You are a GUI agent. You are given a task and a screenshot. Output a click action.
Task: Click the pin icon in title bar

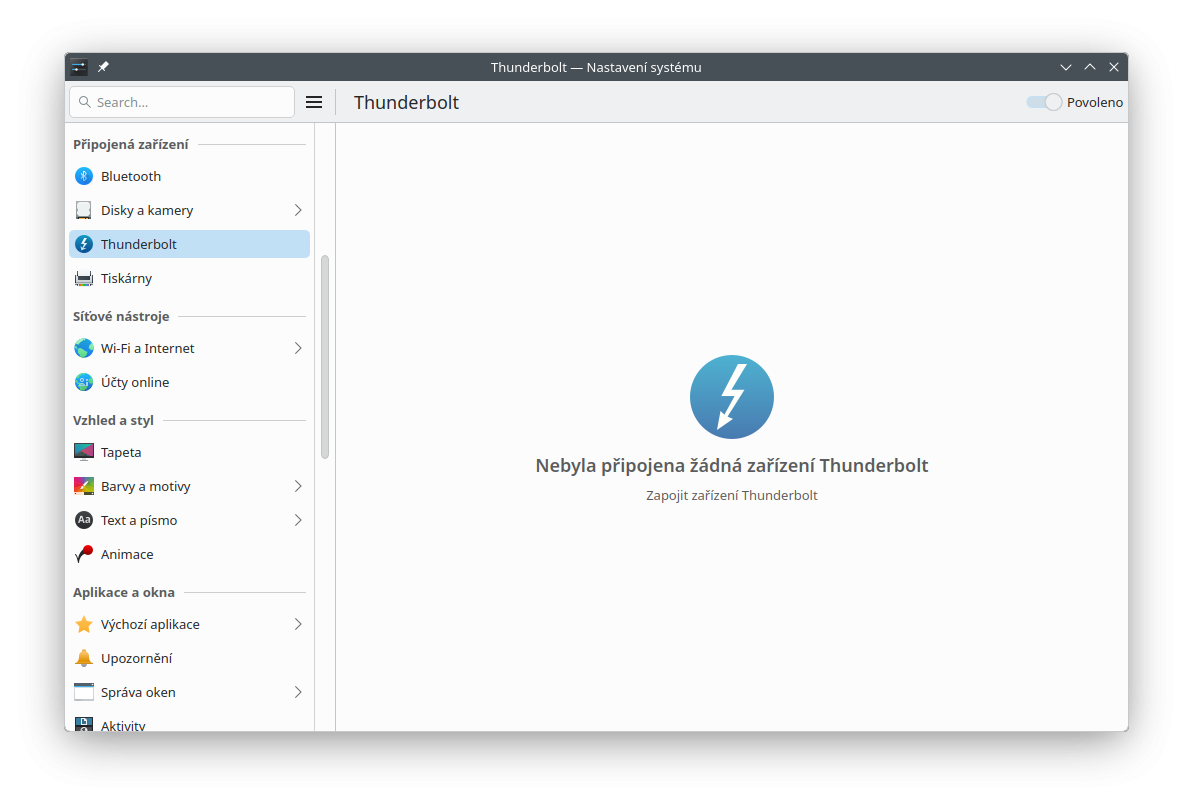click(103, 67)
